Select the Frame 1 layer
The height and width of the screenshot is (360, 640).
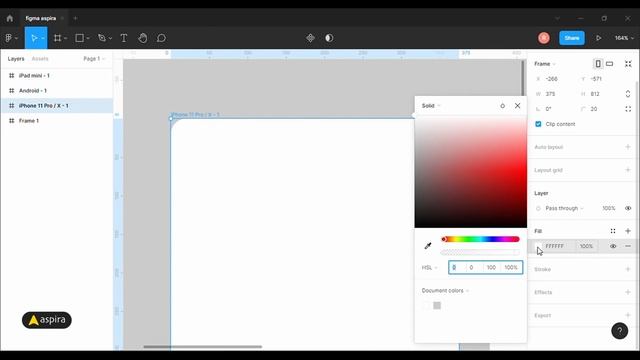point(57,121)
